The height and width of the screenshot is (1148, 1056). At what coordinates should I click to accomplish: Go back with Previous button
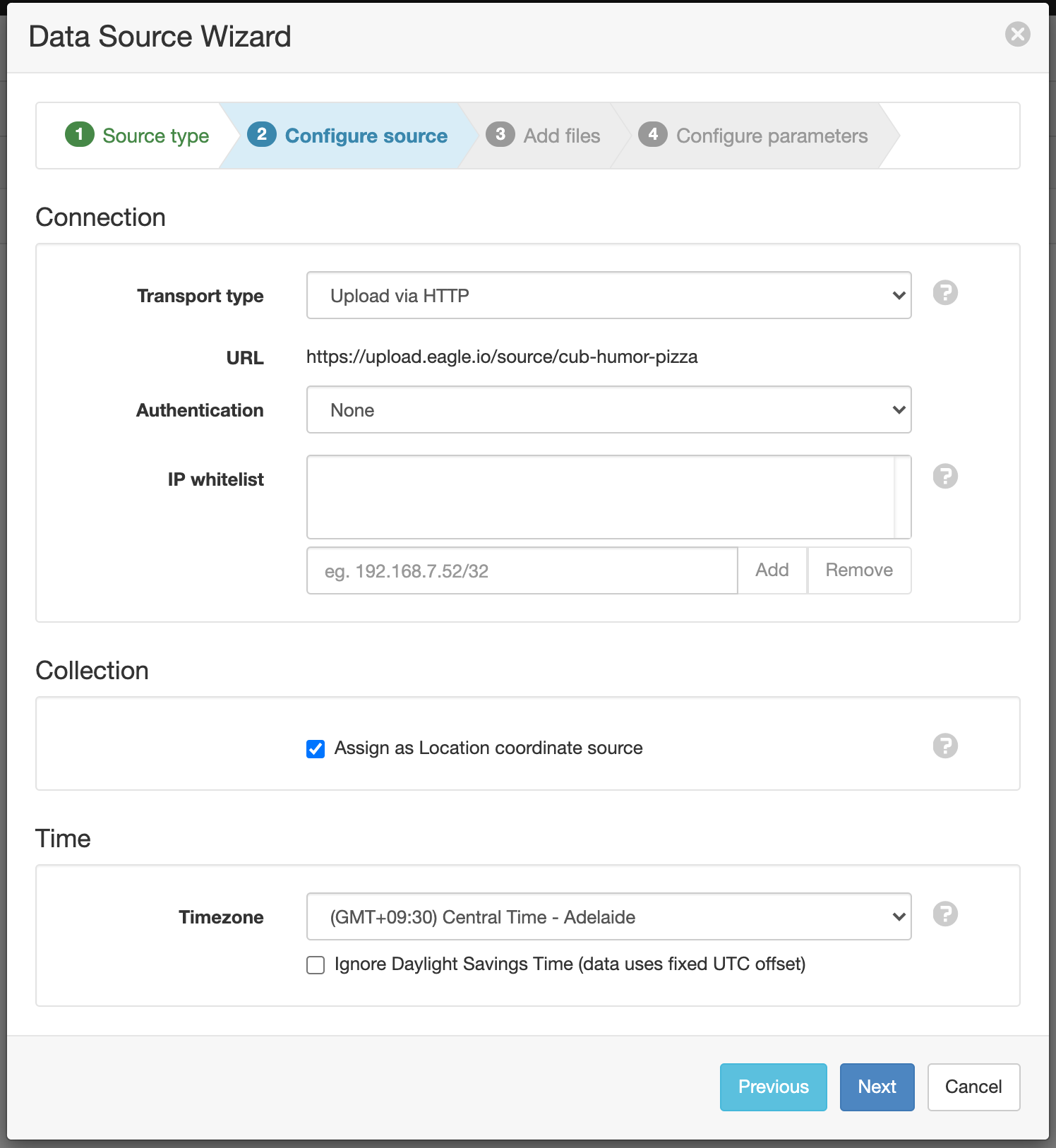click(x=773, y=1087)
